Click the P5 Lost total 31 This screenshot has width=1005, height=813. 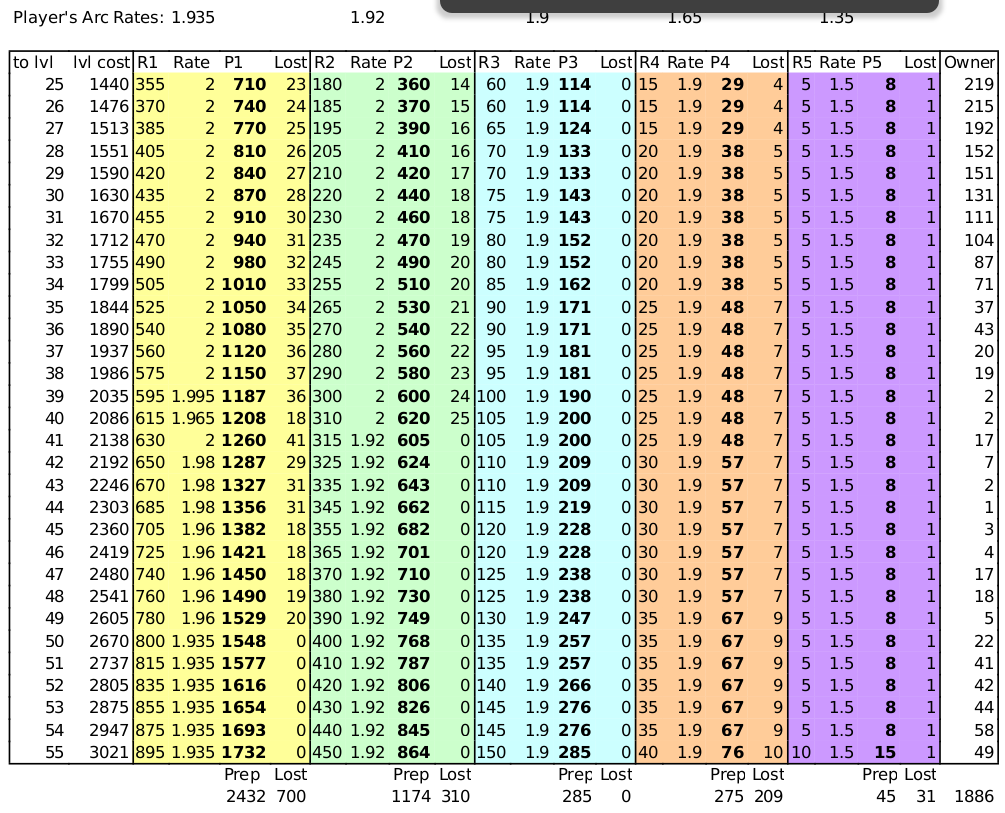[x=926, y=796]
